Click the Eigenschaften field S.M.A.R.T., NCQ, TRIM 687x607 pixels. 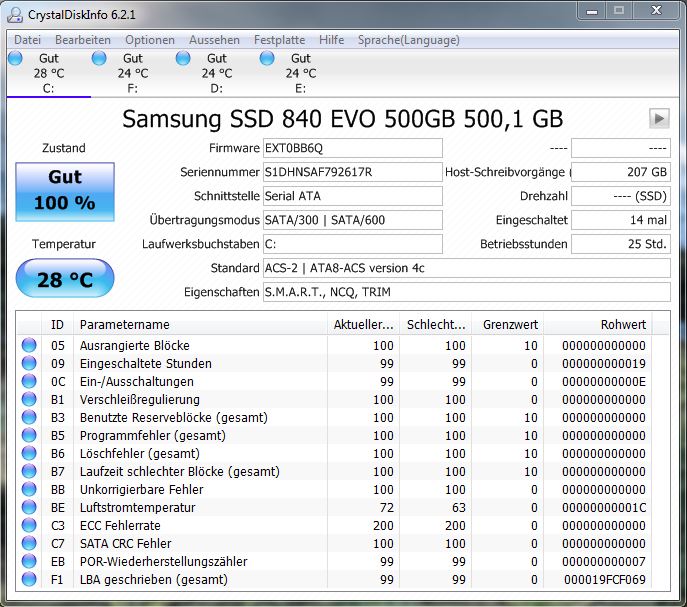(x=467, y=292)
